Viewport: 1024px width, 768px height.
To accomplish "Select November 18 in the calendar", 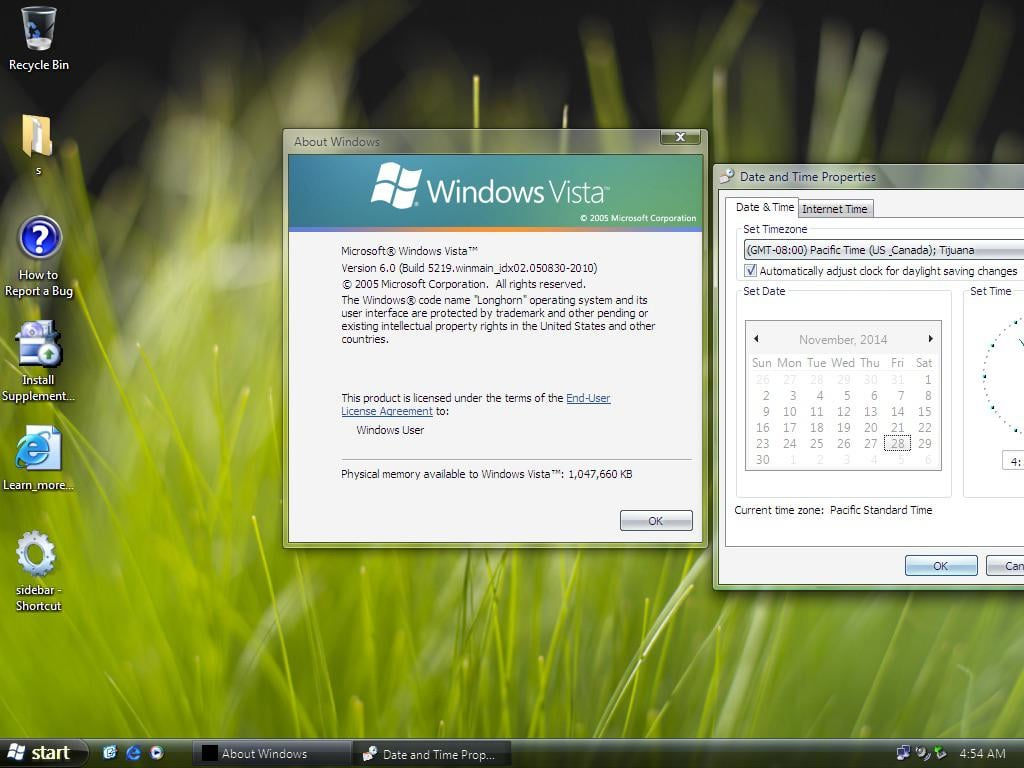I will coord(816,427).
